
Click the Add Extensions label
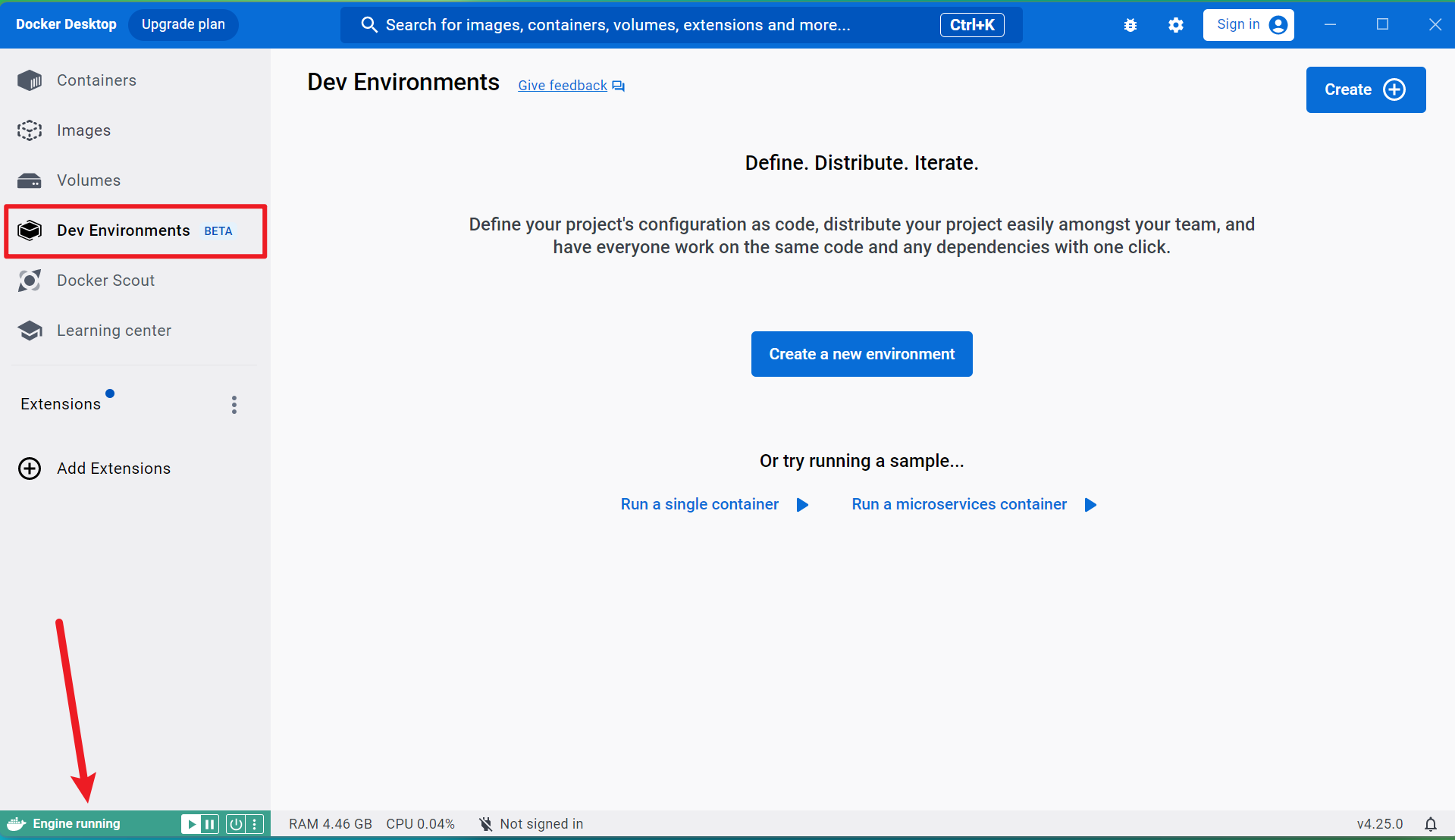pyautogui.click(x=114, y=469)
